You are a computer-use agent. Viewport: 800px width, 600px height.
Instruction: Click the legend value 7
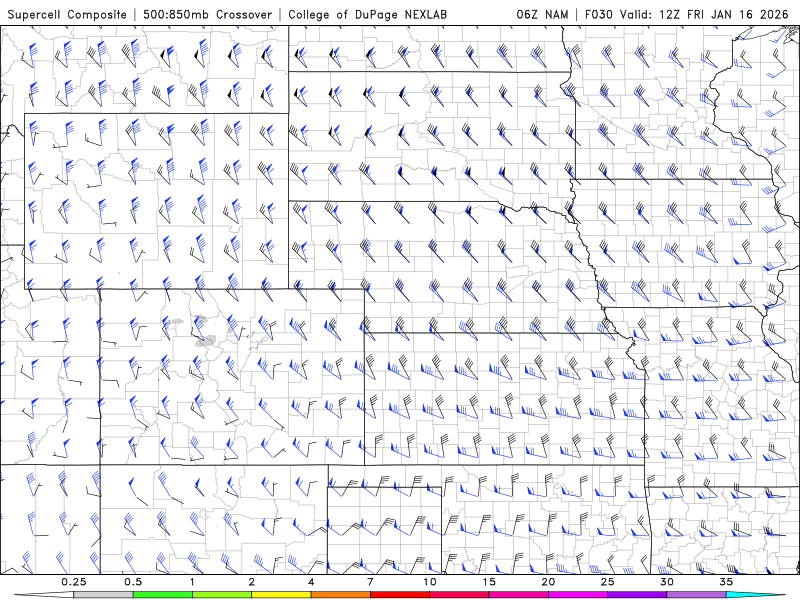pos(370,582)
